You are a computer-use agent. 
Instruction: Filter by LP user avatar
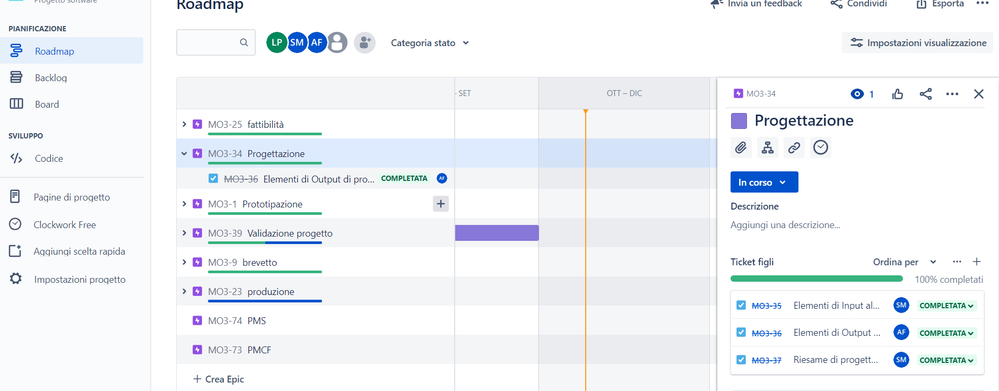pos(277,43)
